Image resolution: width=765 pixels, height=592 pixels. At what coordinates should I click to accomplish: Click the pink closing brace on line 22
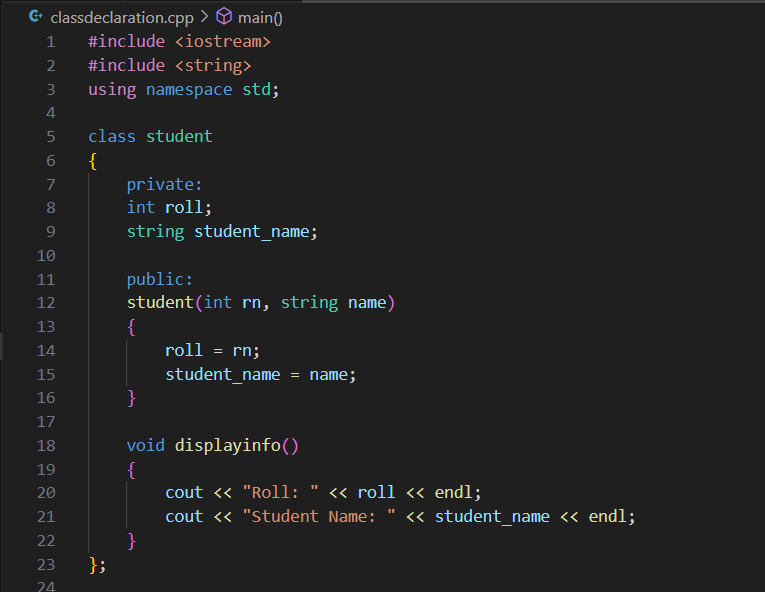click(x=131, y=541)
